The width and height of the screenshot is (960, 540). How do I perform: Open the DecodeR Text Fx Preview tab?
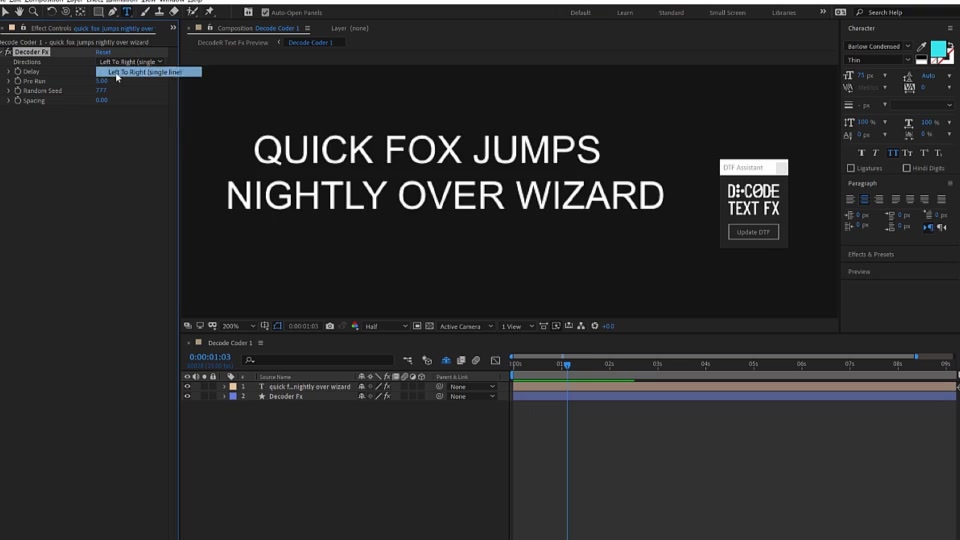(233, 43)
